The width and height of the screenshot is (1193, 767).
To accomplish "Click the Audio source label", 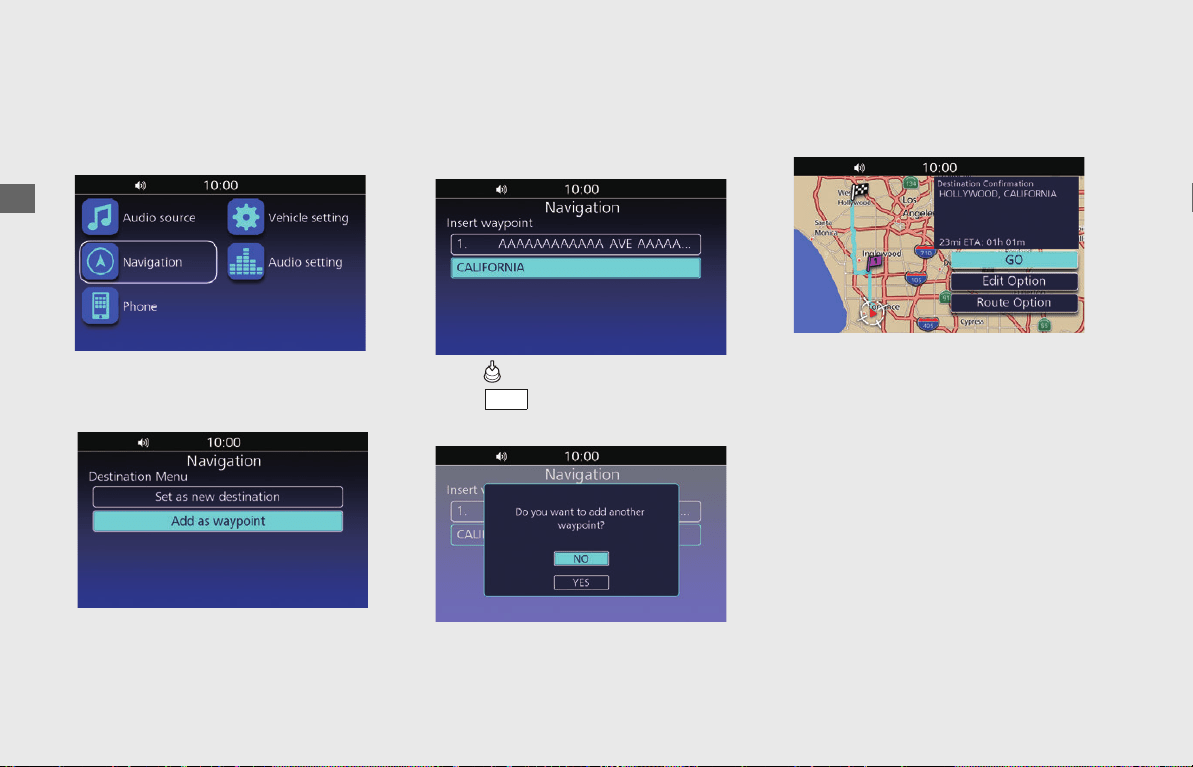I will 159,218.
